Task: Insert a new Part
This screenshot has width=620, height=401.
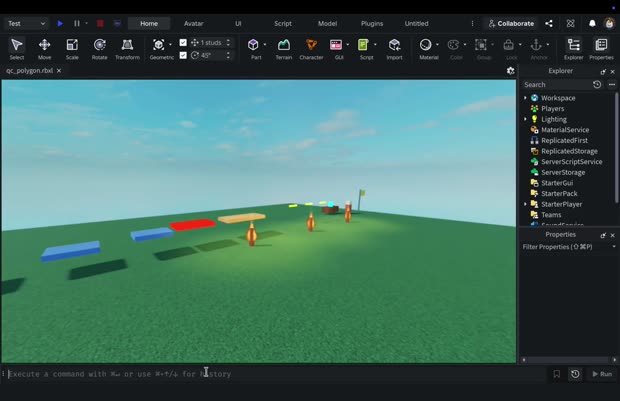Action: tap(253, 45)
